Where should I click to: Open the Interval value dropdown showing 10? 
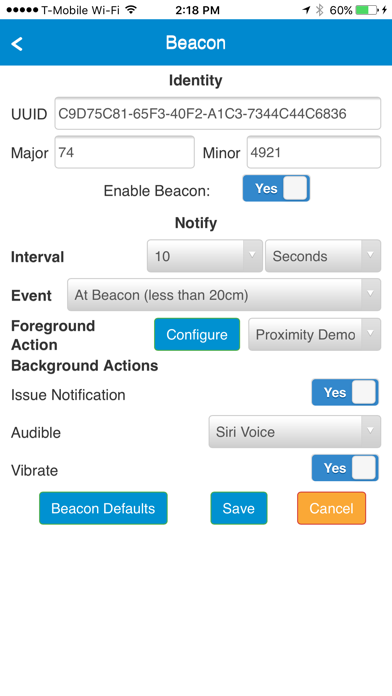click(x=205, y=256)
